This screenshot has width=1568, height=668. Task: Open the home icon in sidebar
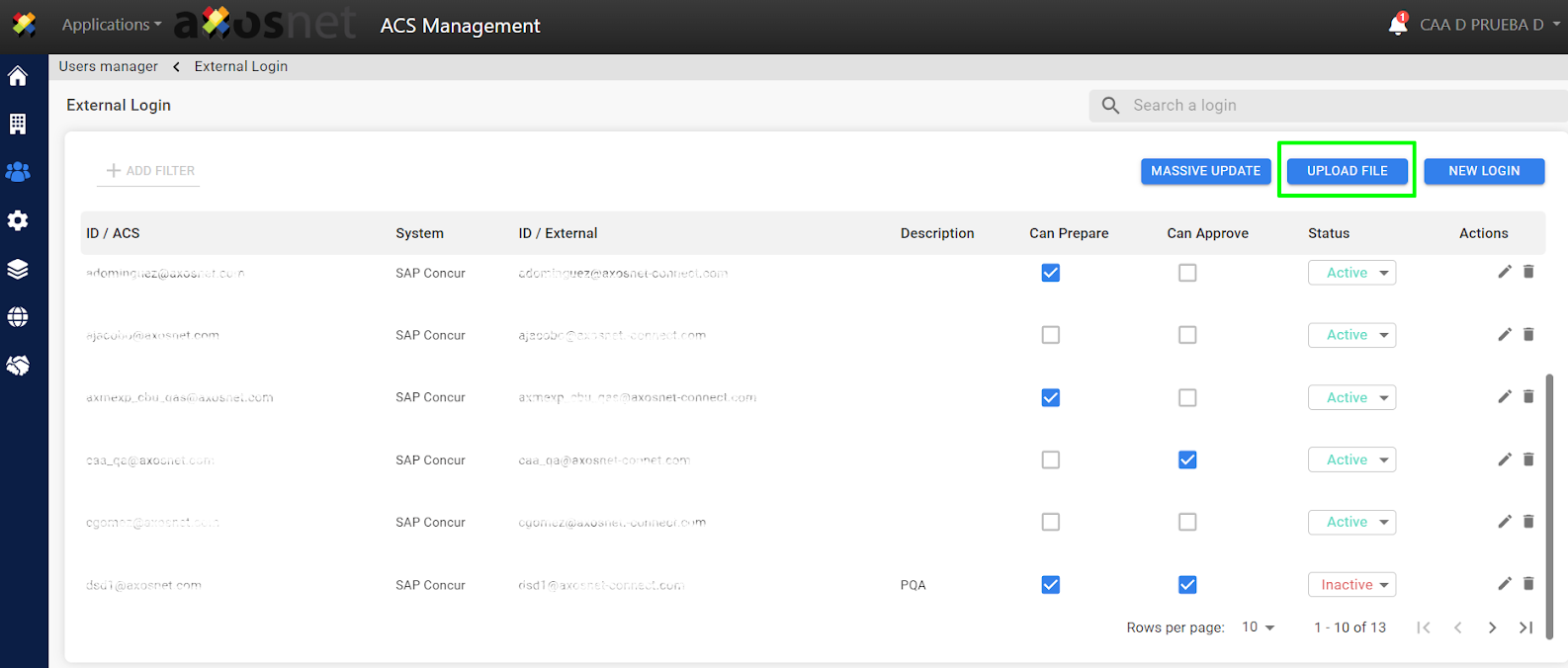[x=18, y=76]
